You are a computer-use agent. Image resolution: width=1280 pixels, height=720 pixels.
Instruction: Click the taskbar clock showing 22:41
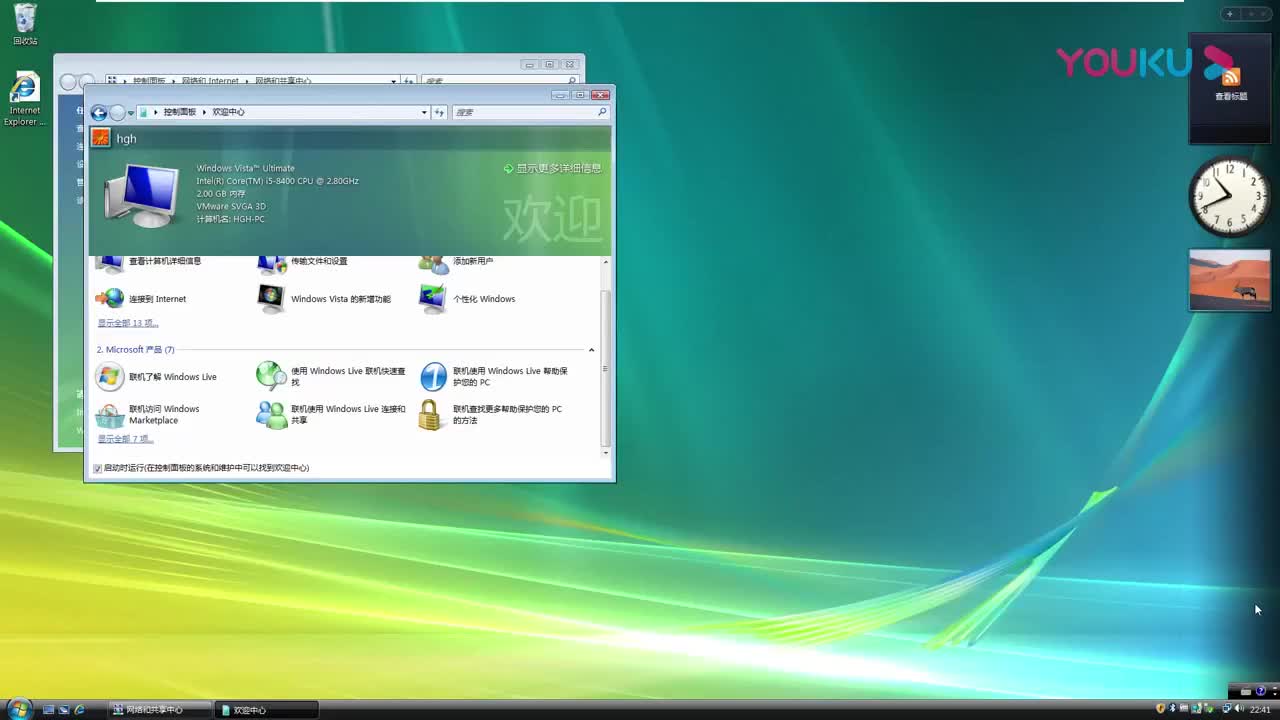point(1260,710)
